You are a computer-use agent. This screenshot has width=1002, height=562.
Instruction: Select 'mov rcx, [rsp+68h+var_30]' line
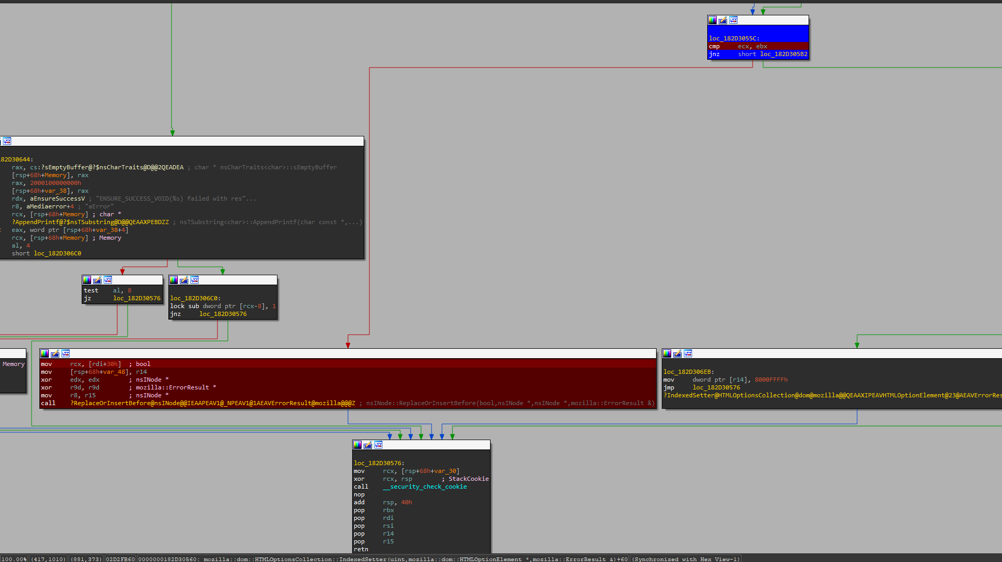(x=406, y=471)
